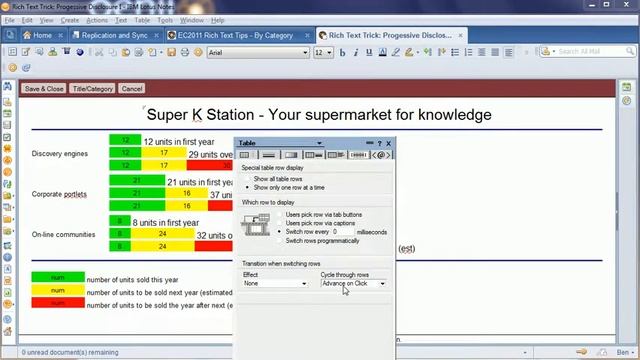Open the search scope dropdown arrow

(554, 51)
